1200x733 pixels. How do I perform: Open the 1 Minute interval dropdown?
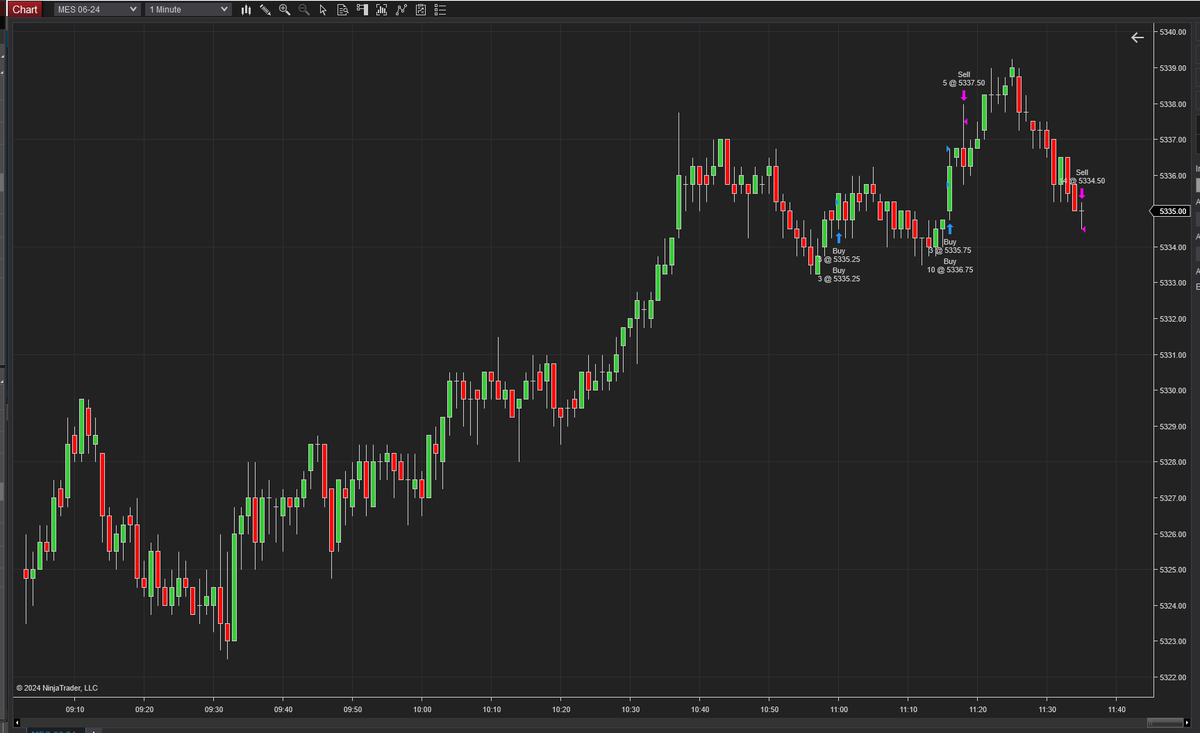tap(188, 9)
